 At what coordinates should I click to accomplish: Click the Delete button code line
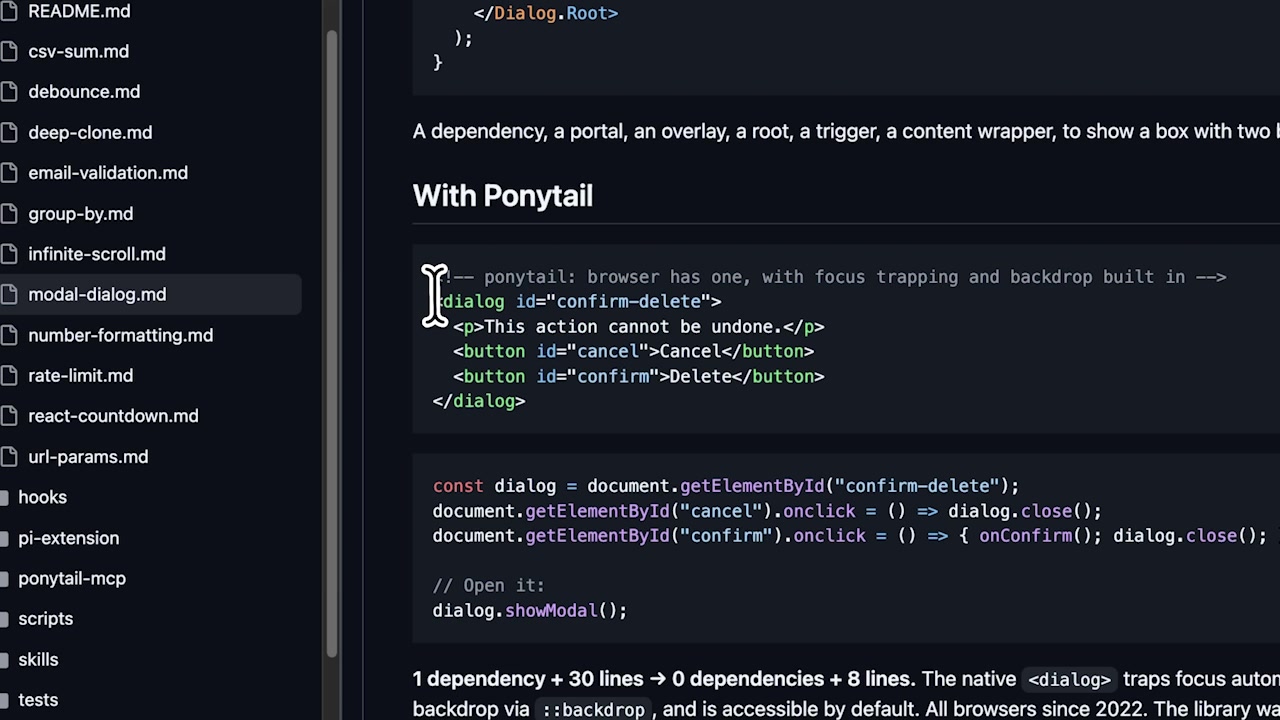coord(639,377)
